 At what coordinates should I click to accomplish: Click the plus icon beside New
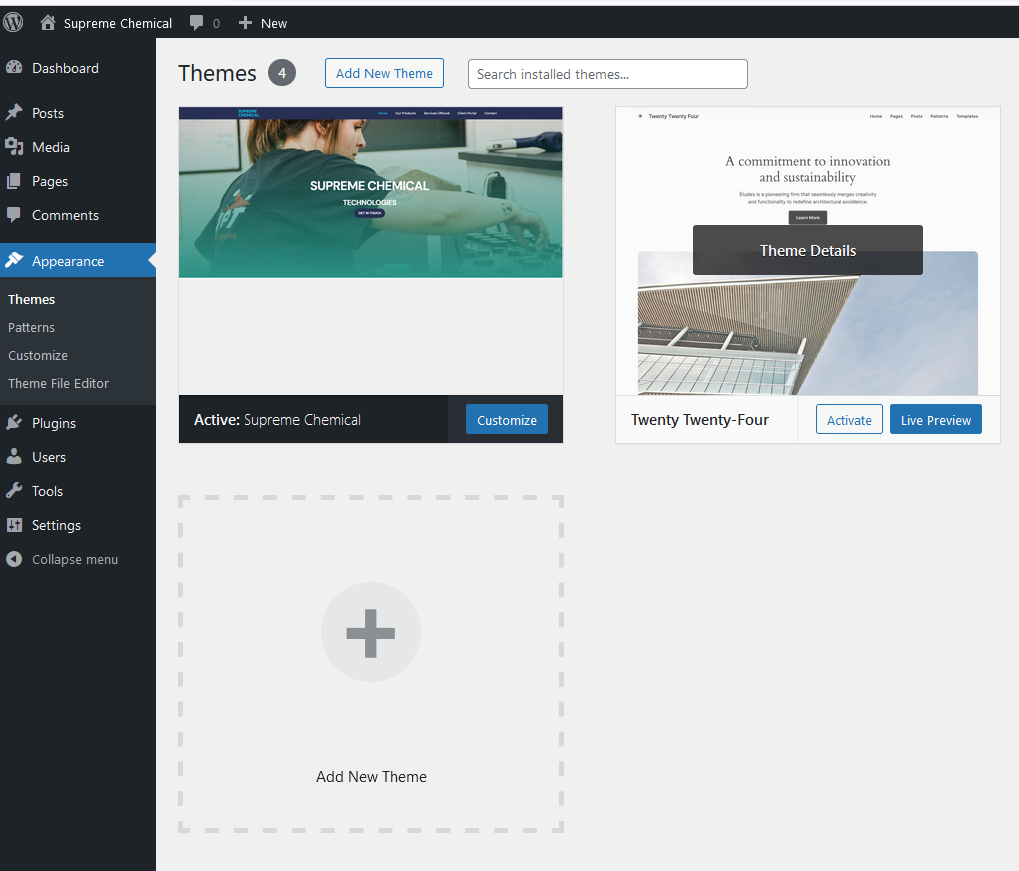245,22
